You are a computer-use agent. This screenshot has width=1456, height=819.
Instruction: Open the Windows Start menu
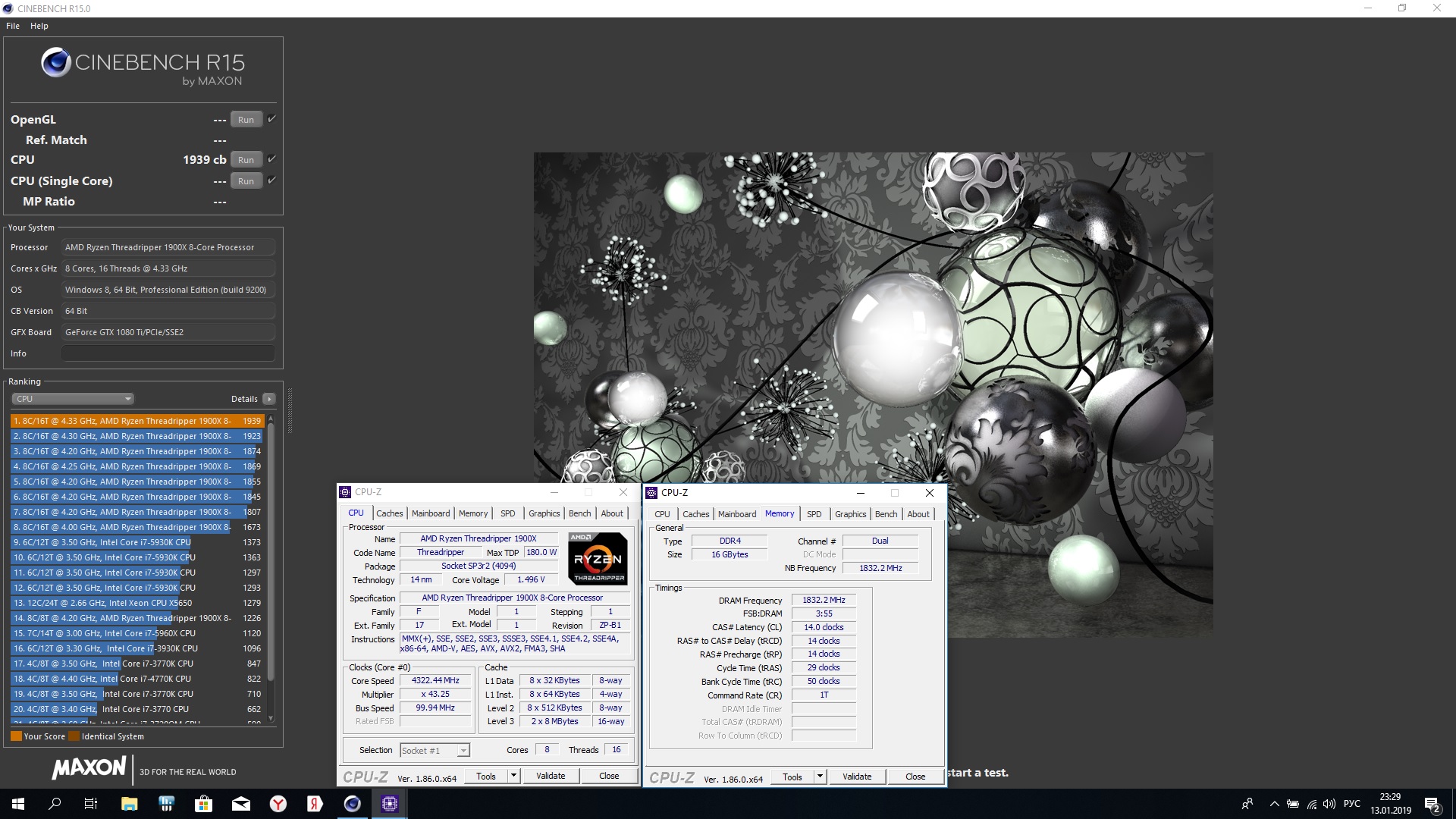[18, 804]
